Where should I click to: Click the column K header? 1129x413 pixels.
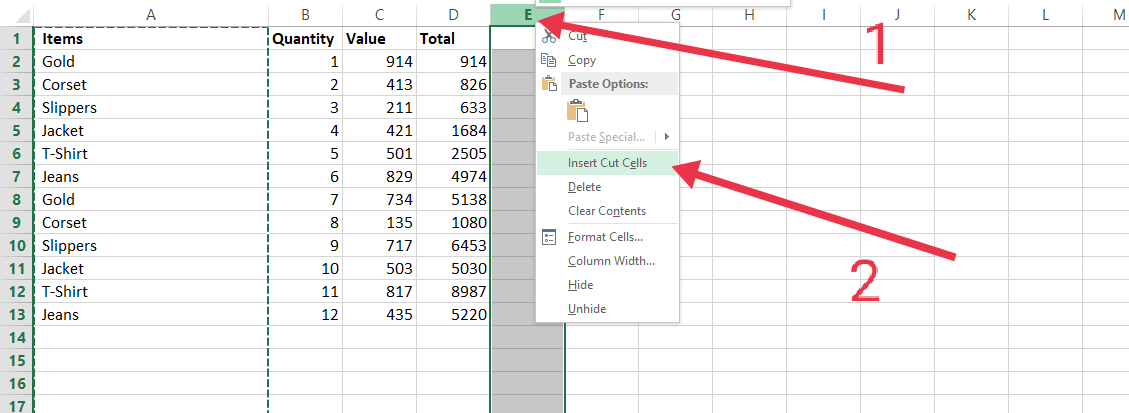tap(971, 15)
